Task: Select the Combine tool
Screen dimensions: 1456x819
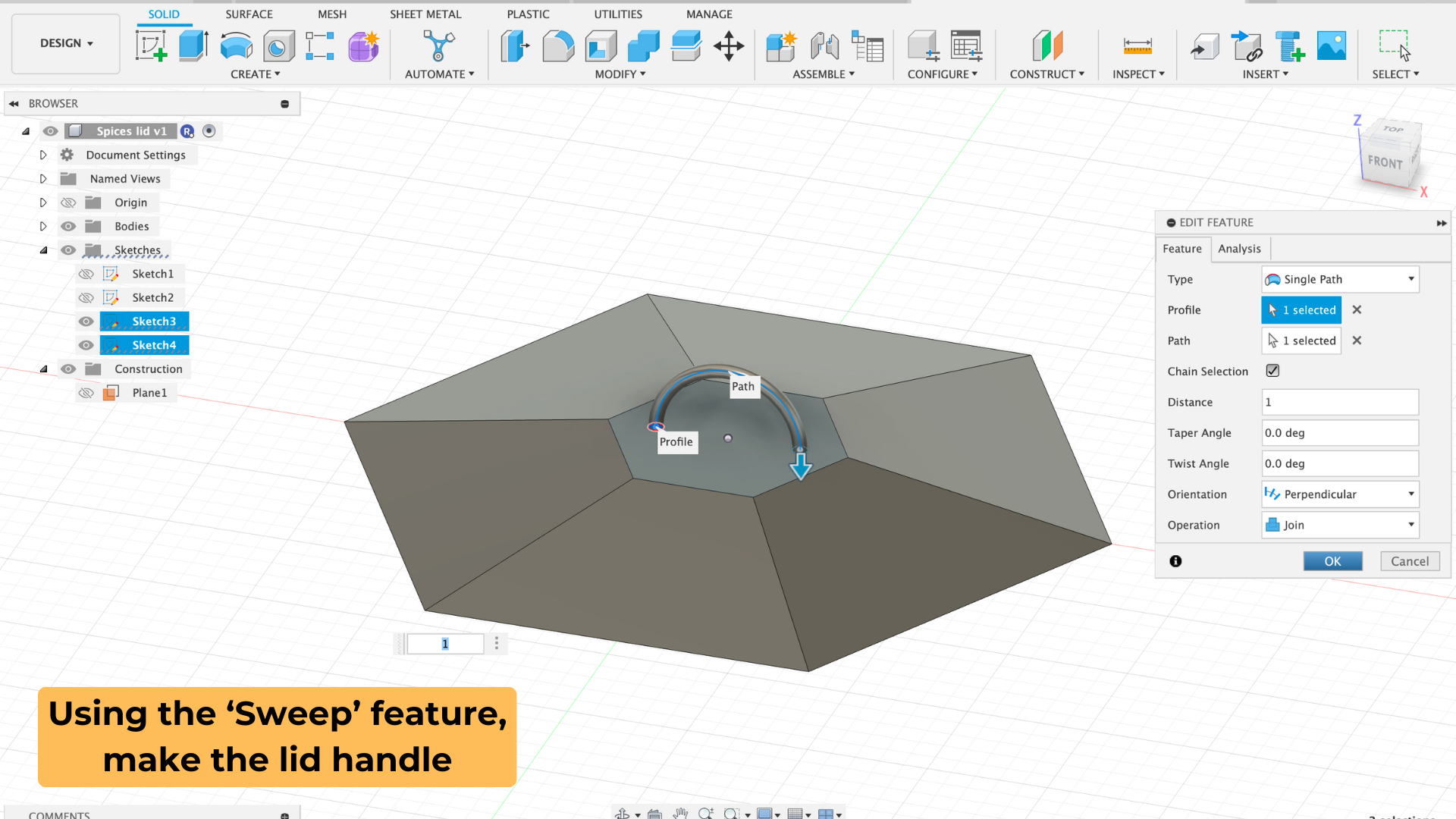Action: (x=644, y=46)
